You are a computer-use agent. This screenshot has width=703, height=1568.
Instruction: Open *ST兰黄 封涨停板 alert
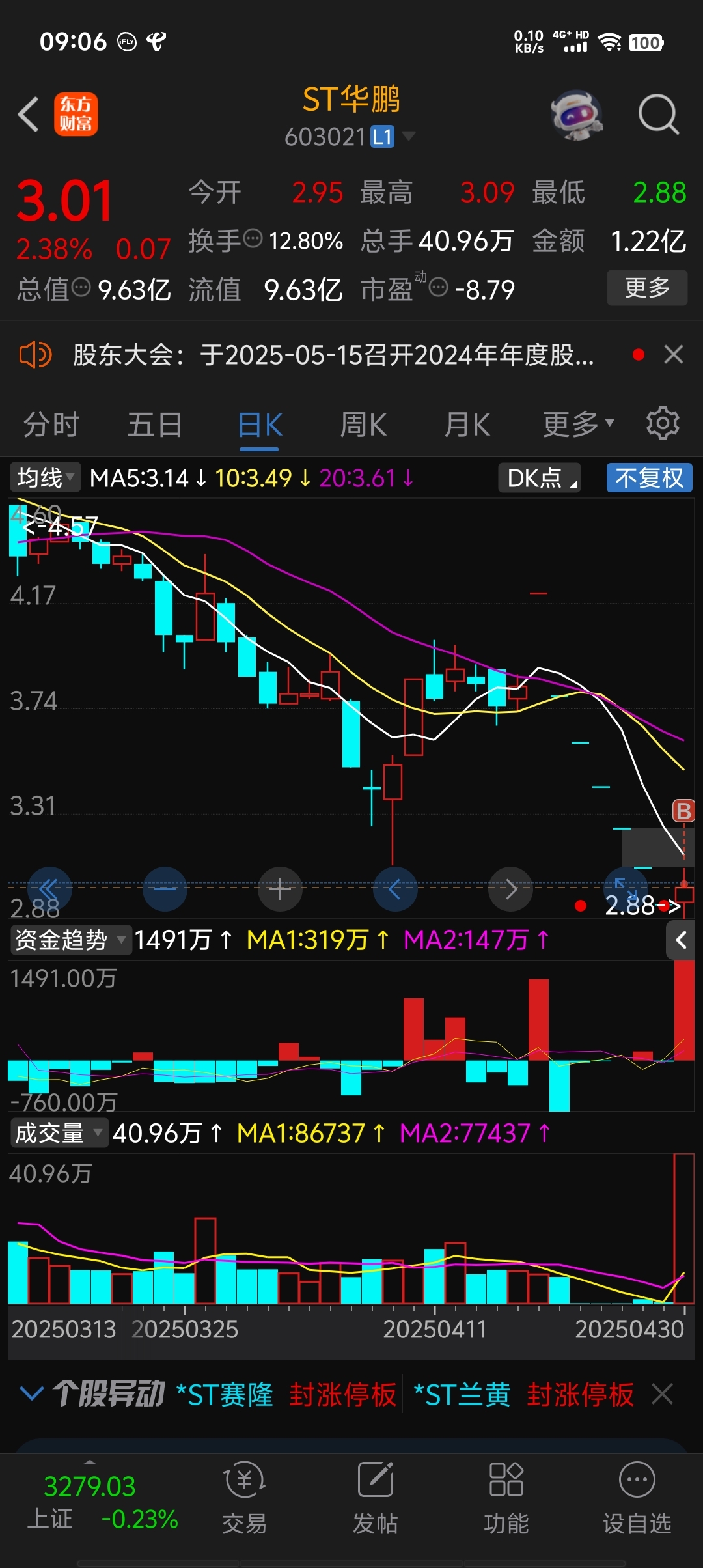524,1394
